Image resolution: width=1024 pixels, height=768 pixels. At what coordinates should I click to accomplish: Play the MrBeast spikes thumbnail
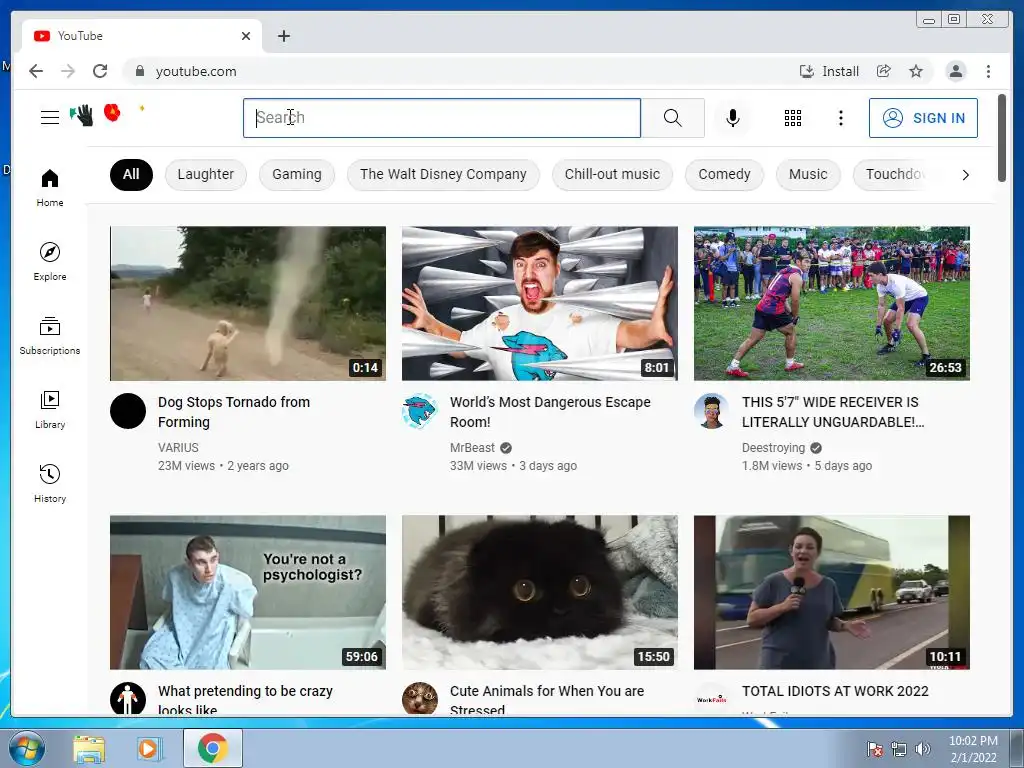pos(539,303)
